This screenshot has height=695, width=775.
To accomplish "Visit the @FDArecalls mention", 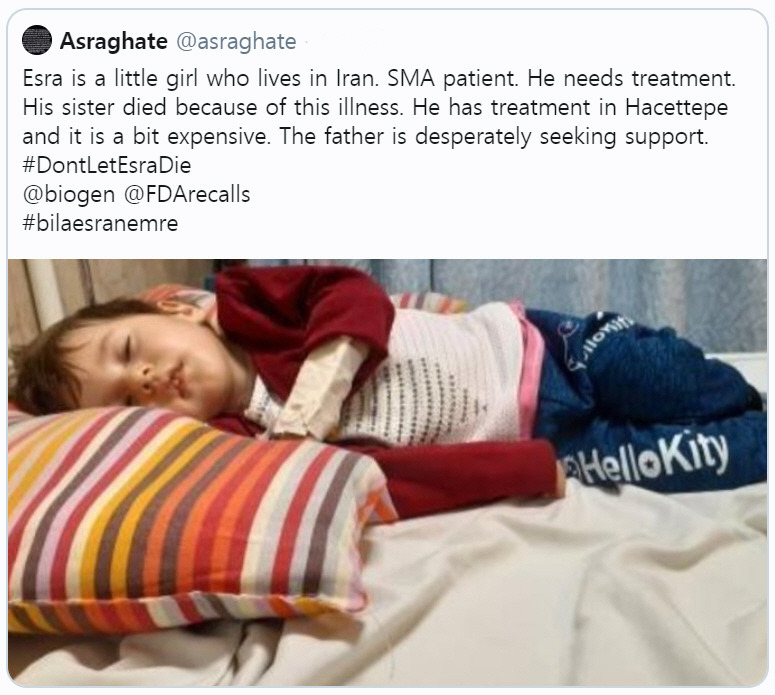I will [187, 194].
